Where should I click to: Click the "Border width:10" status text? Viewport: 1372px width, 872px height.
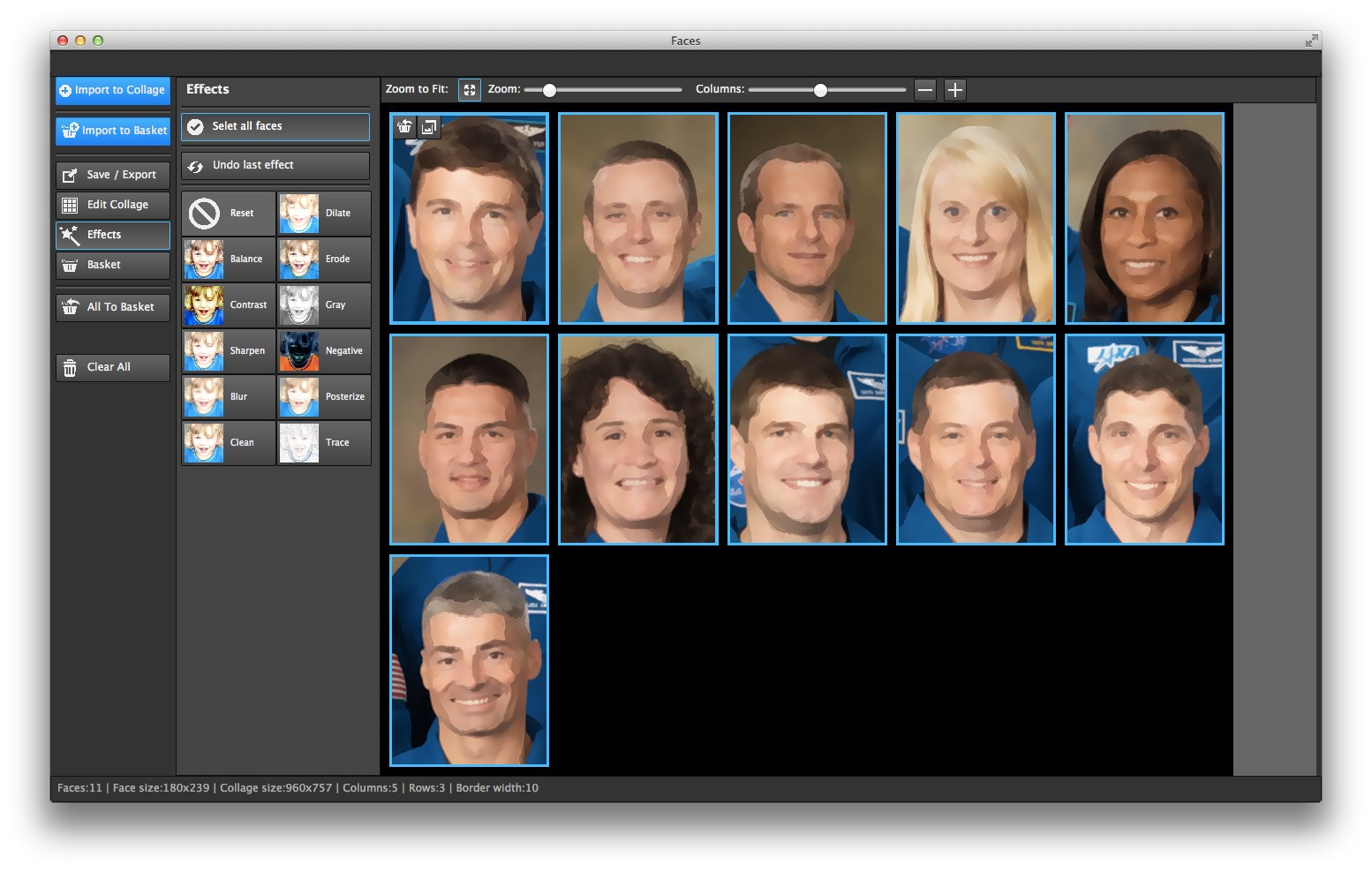click(497, 788)
